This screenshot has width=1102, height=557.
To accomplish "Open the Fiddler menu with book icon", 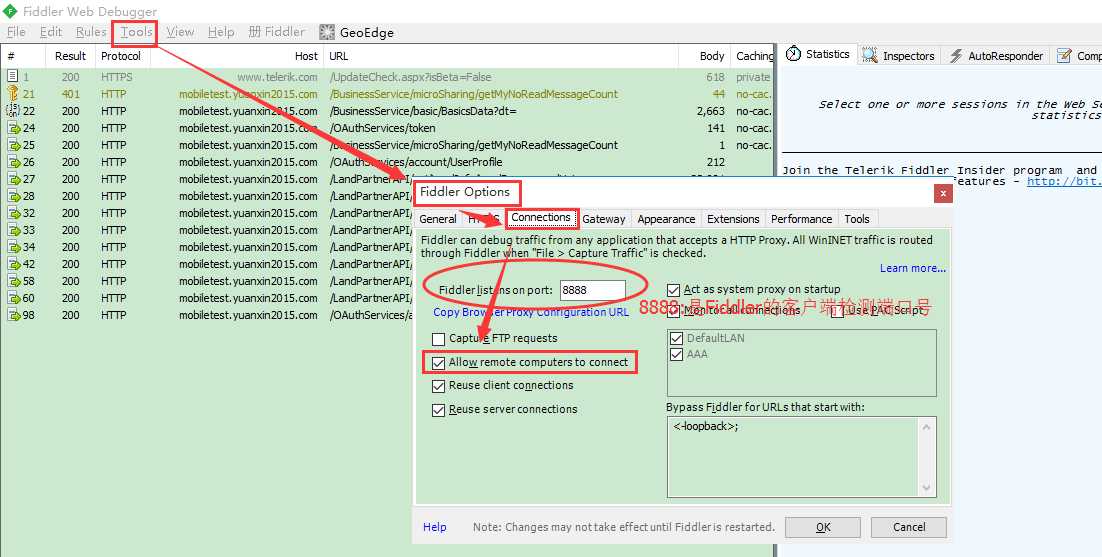I will pos(276,32).
